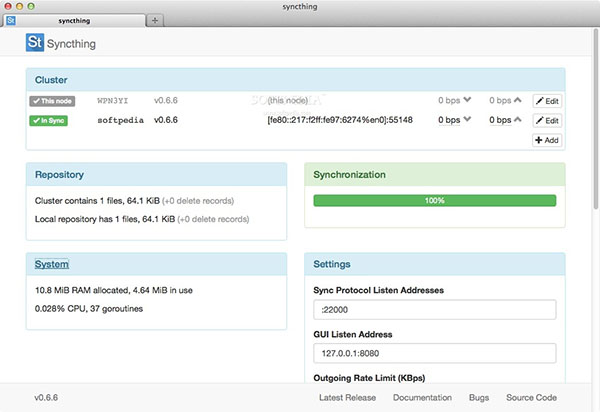Open the Documentation footer link
This screenshot has height=412, width=600.
[423, 397]
